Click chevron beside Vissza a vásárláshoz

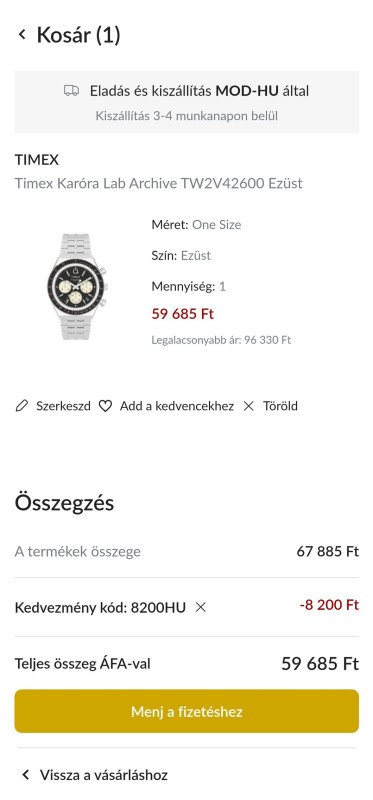click(26, 776)
